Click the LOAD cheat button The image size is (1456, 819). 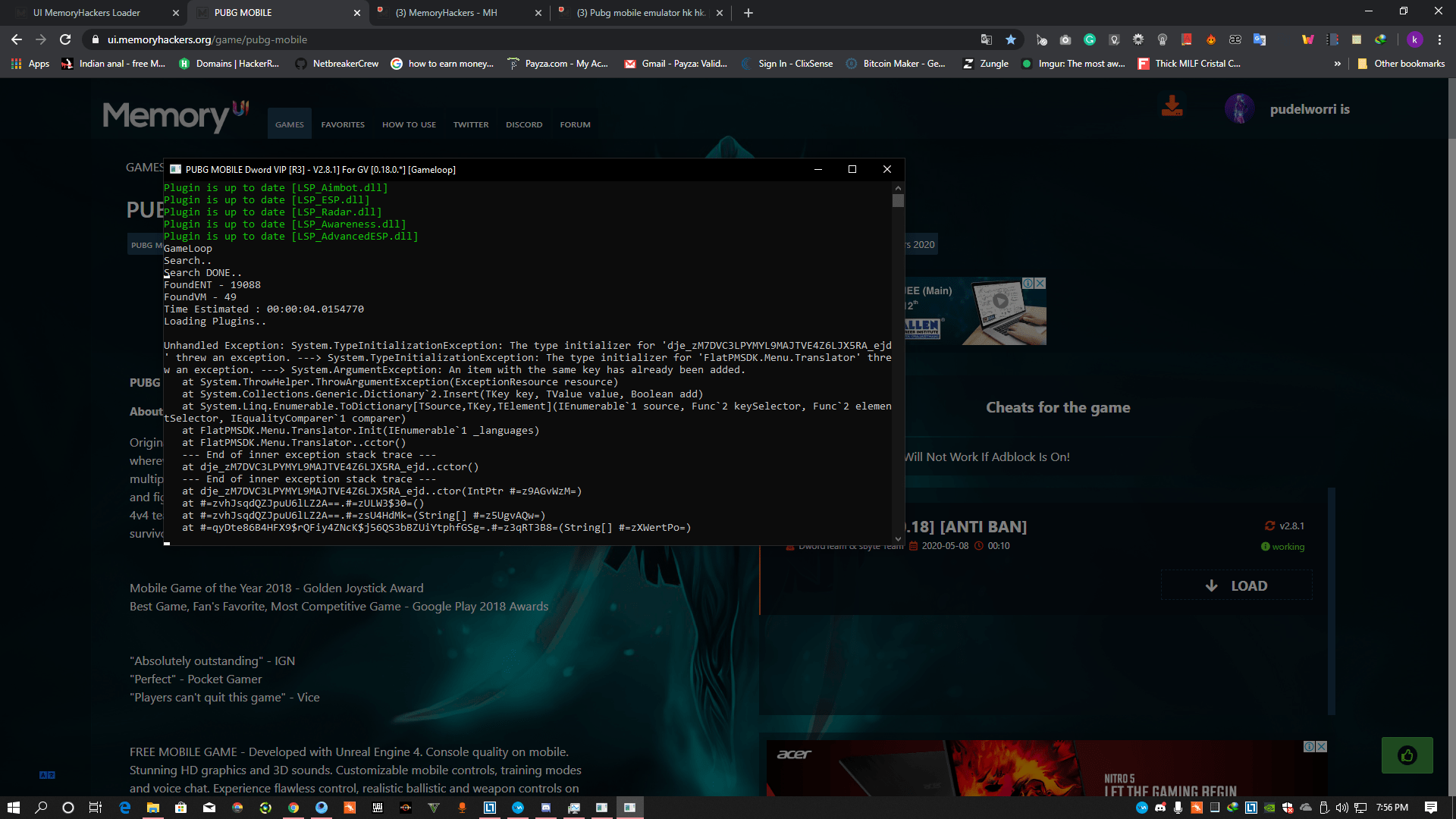tap(1236, 585)
